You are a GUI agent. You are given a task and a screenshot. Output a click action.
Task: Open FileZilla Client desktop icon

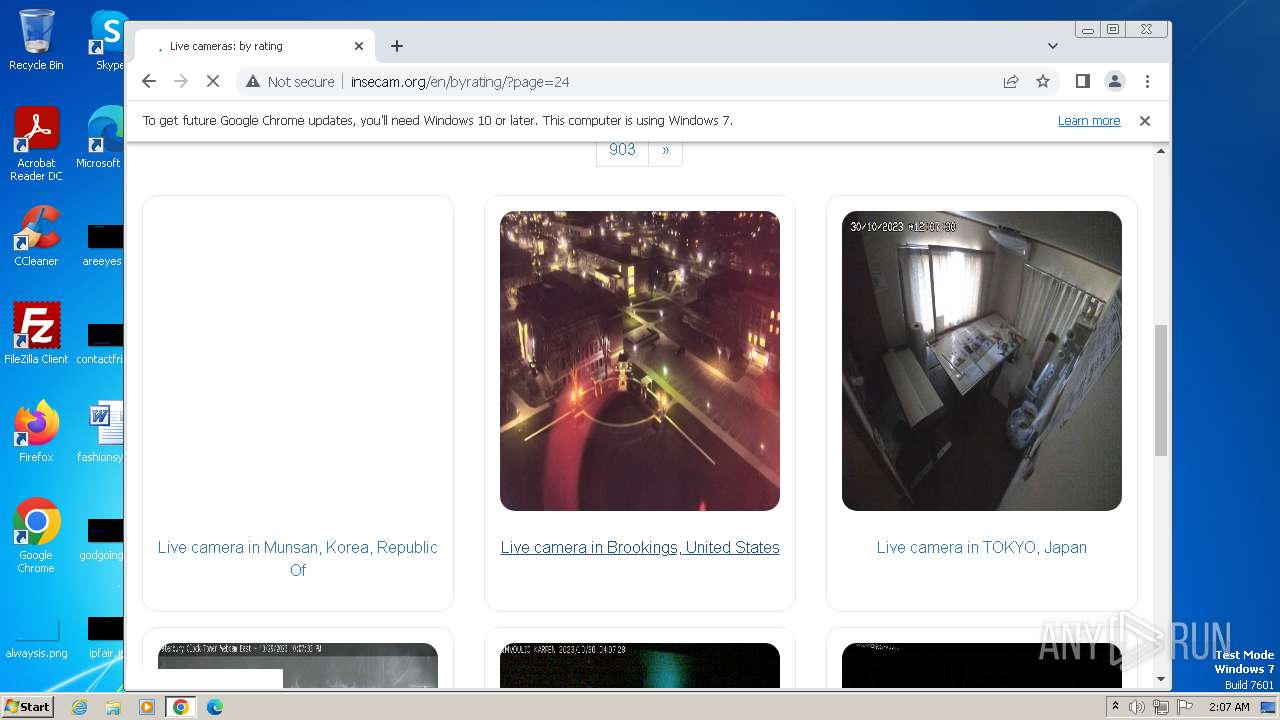coord(36,334)
